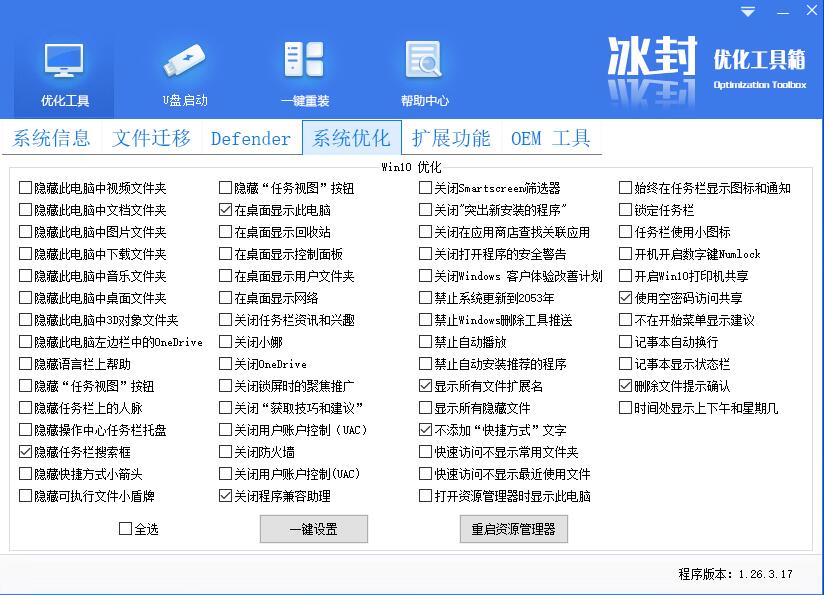Switch to the 系统信息 tab
Image resolution: width=824 pixels, height=595 pixels.
click(x=52, y=138)
